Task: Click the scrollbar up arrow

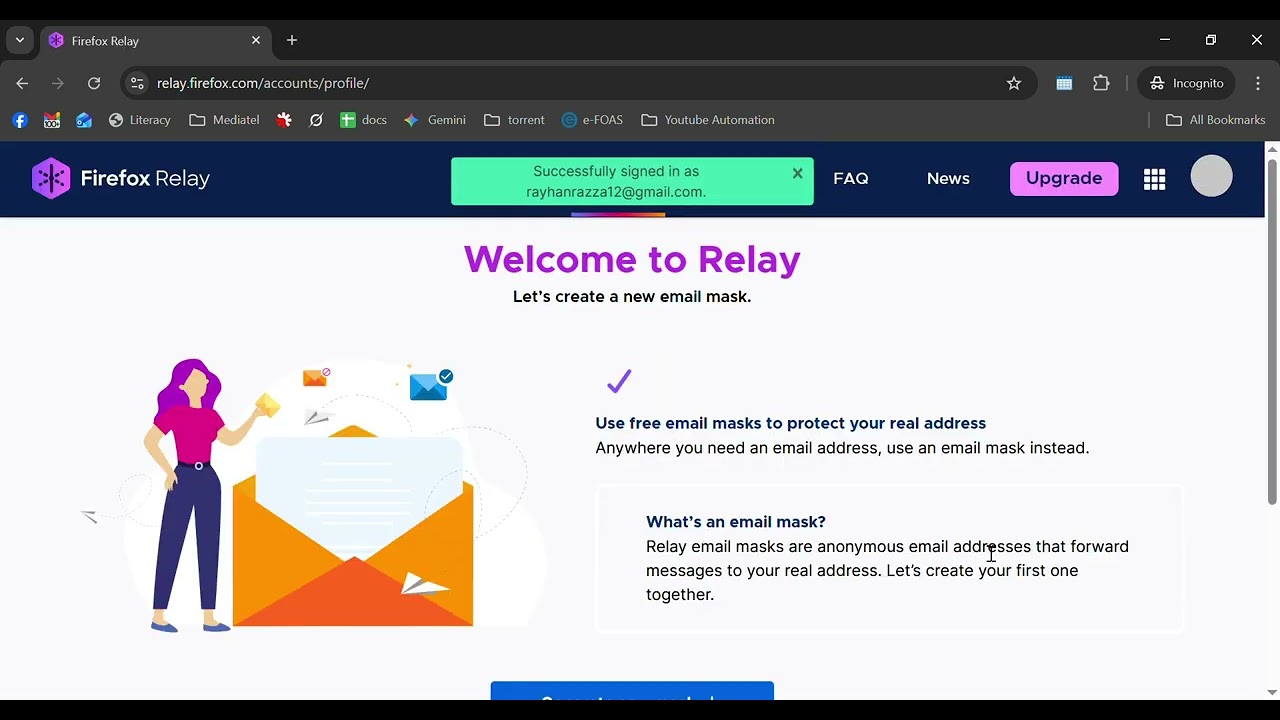Action: click(x=1272, y=150)
